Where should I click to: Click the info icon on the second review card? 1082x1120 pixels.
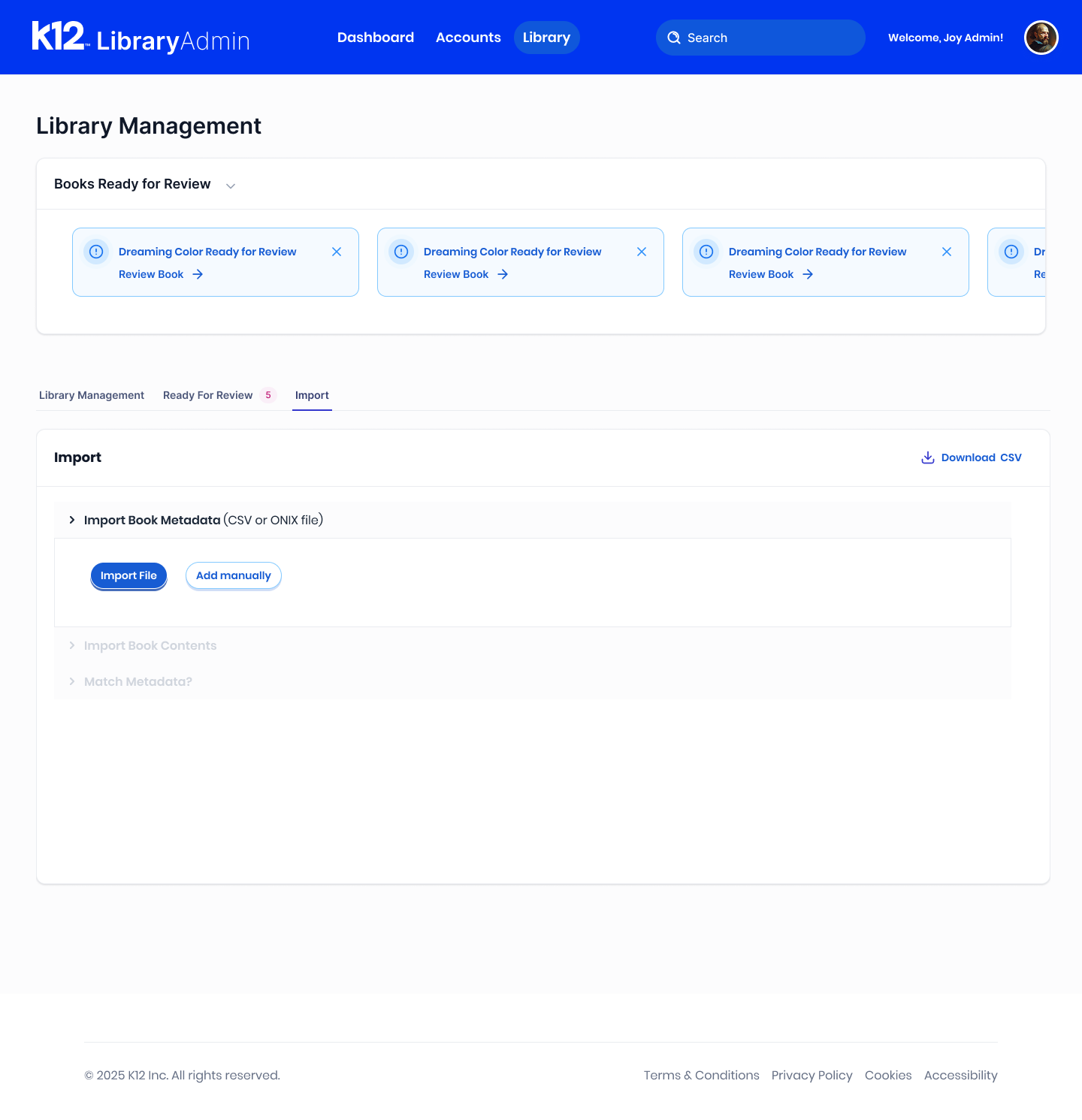(x=401, y=252)
